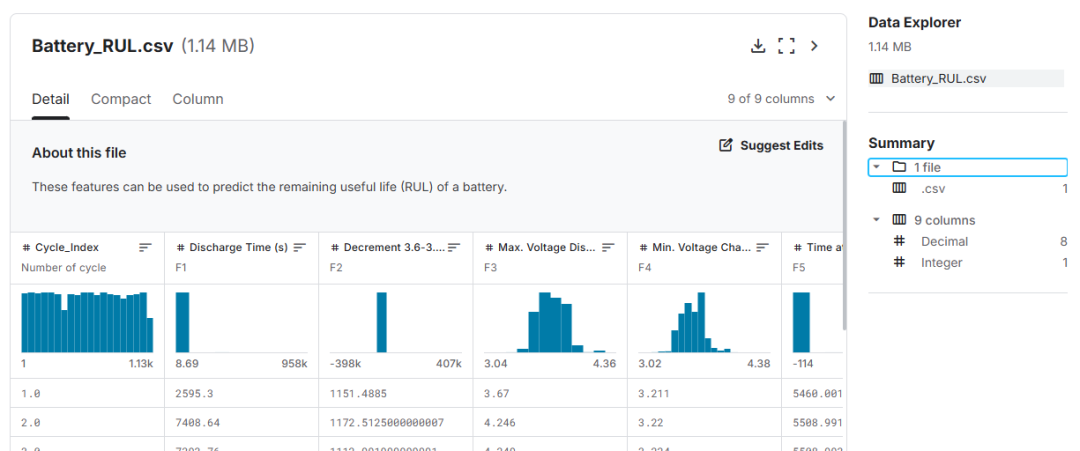Collapse the 1 file summary section

click(x=876, y=167)
